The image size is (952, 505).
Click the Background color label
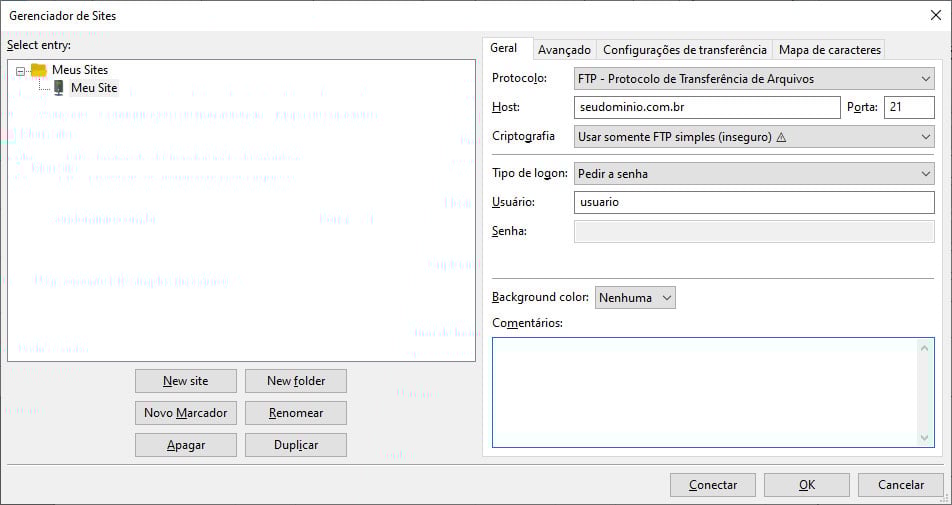[540, 297]
